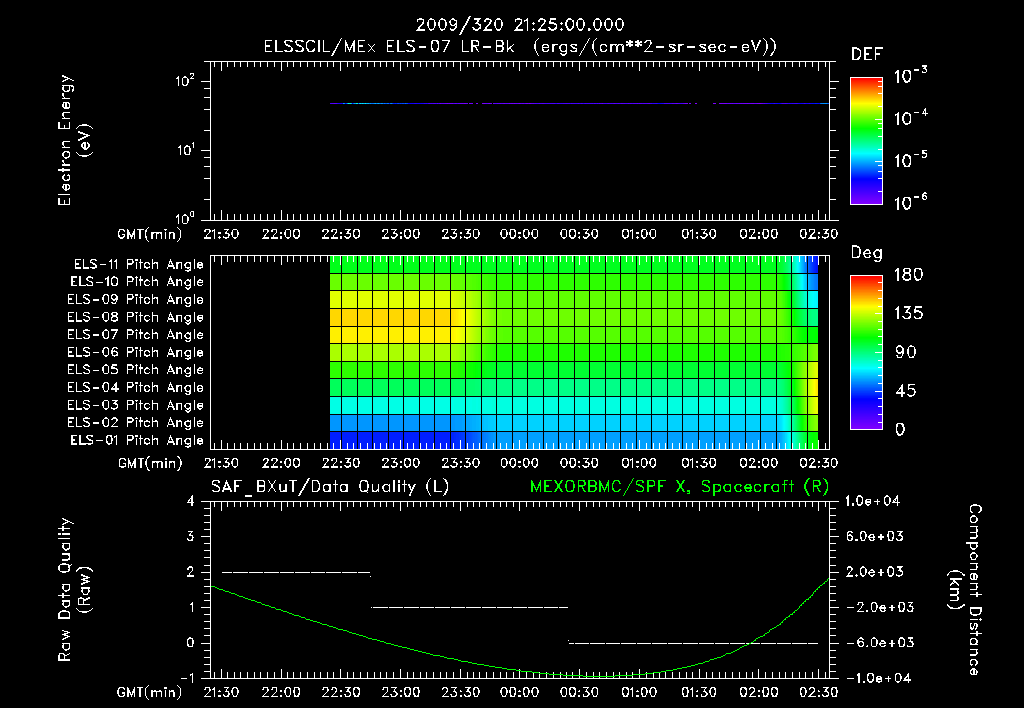The width and height of the screenshot is (1024, 708).
Task: Click 02:30 time tick under the bottom panel
Action: (818, 692)
